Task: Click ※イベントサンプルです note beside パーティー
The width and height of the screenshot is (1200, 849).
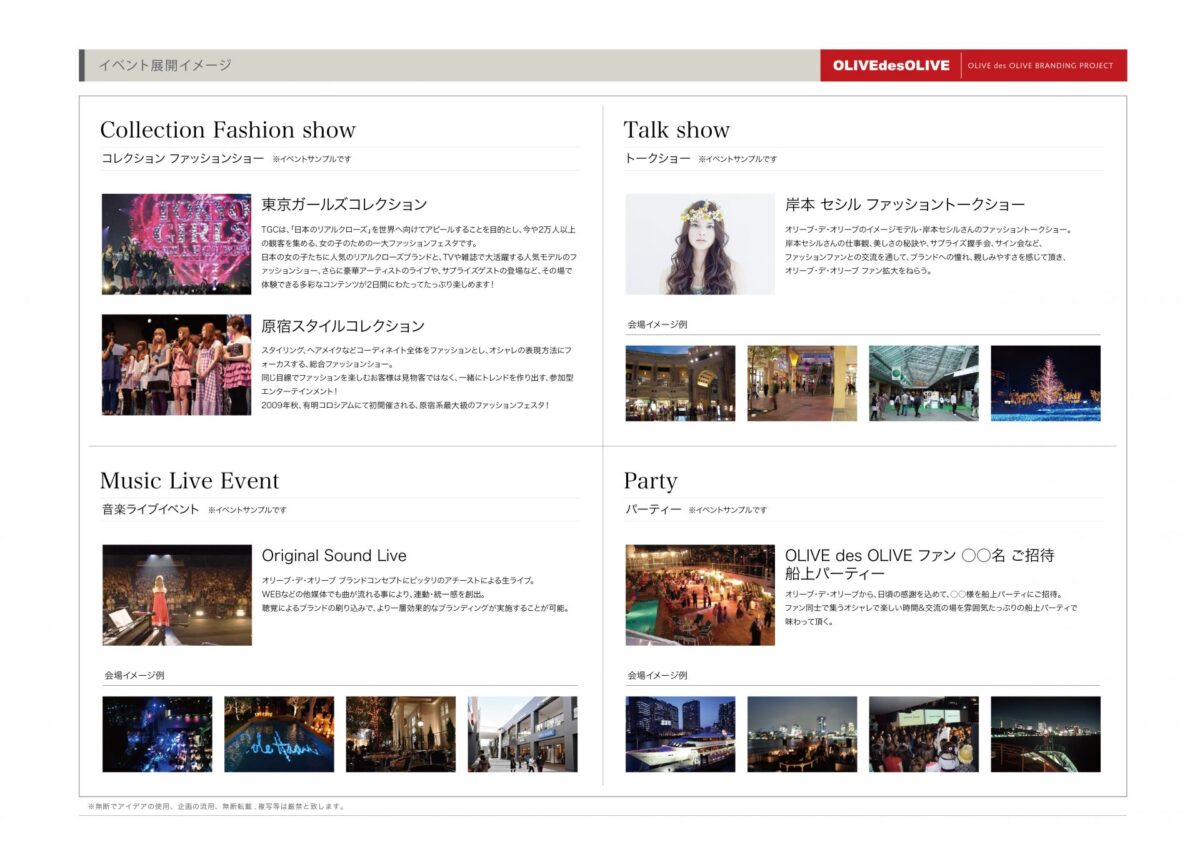Action: tap(727, 511)
